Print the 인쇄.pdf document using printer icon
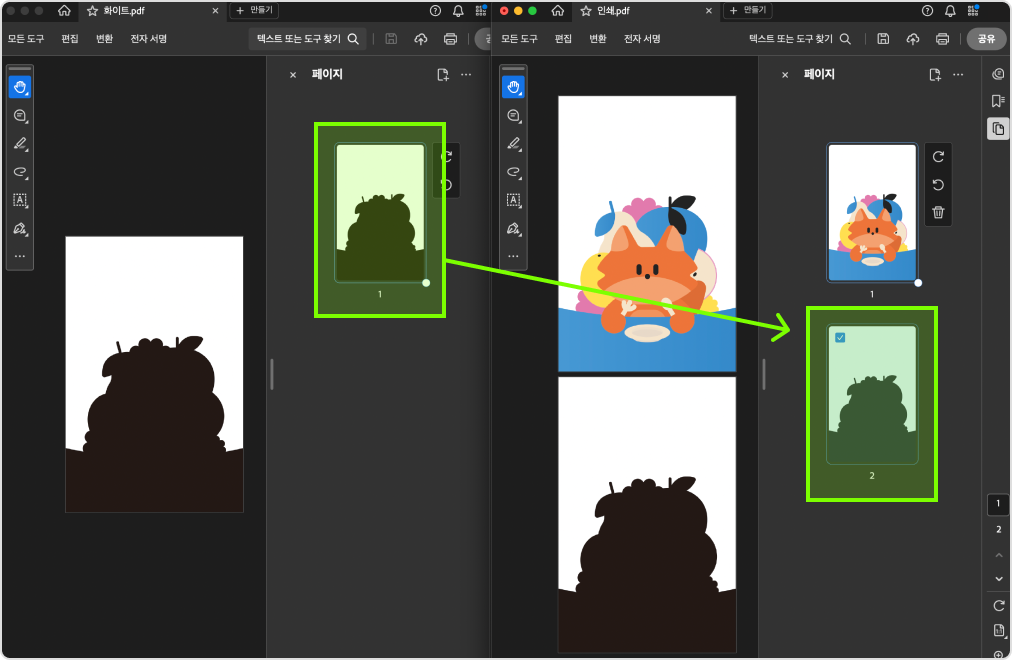The height and width of the screenshot is (660, 1012). (942, 39)
